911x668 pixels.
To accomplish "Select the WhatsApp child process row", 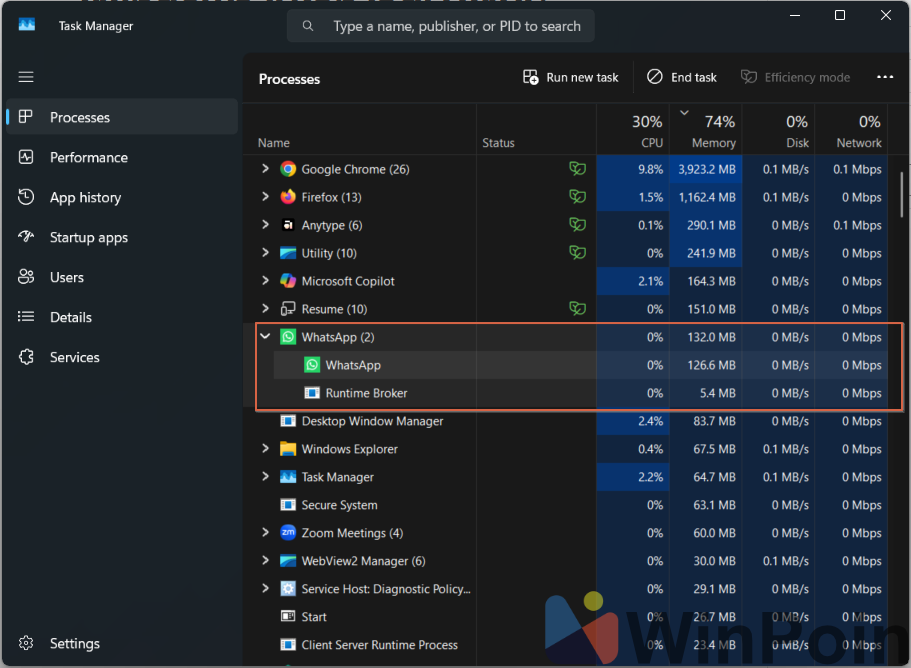I will coord(580,365).
